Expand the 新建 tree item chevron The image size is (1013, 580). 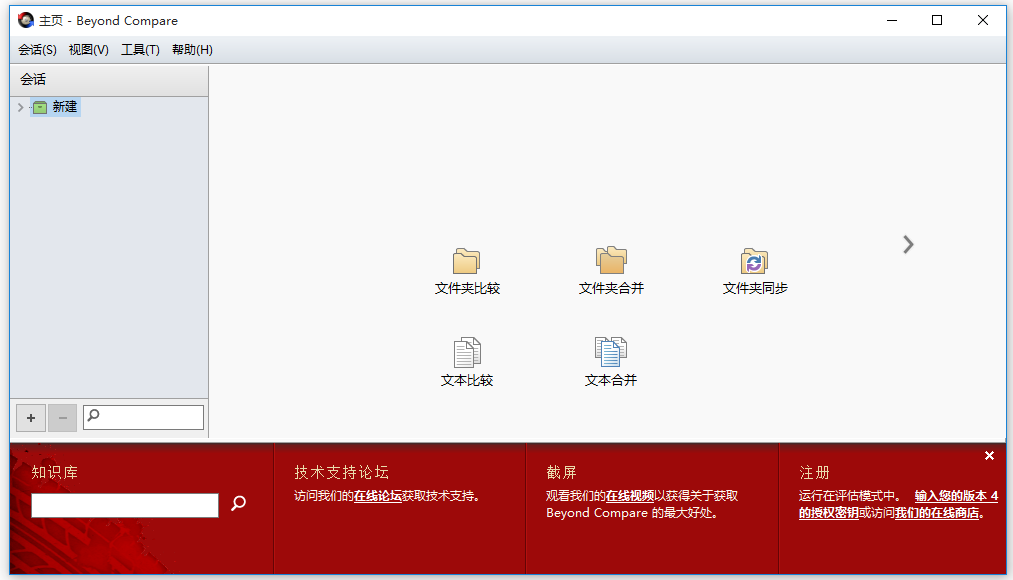point(20,106)
